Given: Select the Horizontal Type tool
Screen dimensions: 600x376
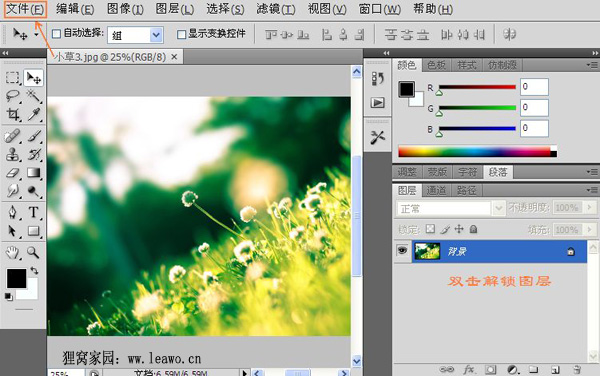Looking at the screenshot, I should coord(34,212).
